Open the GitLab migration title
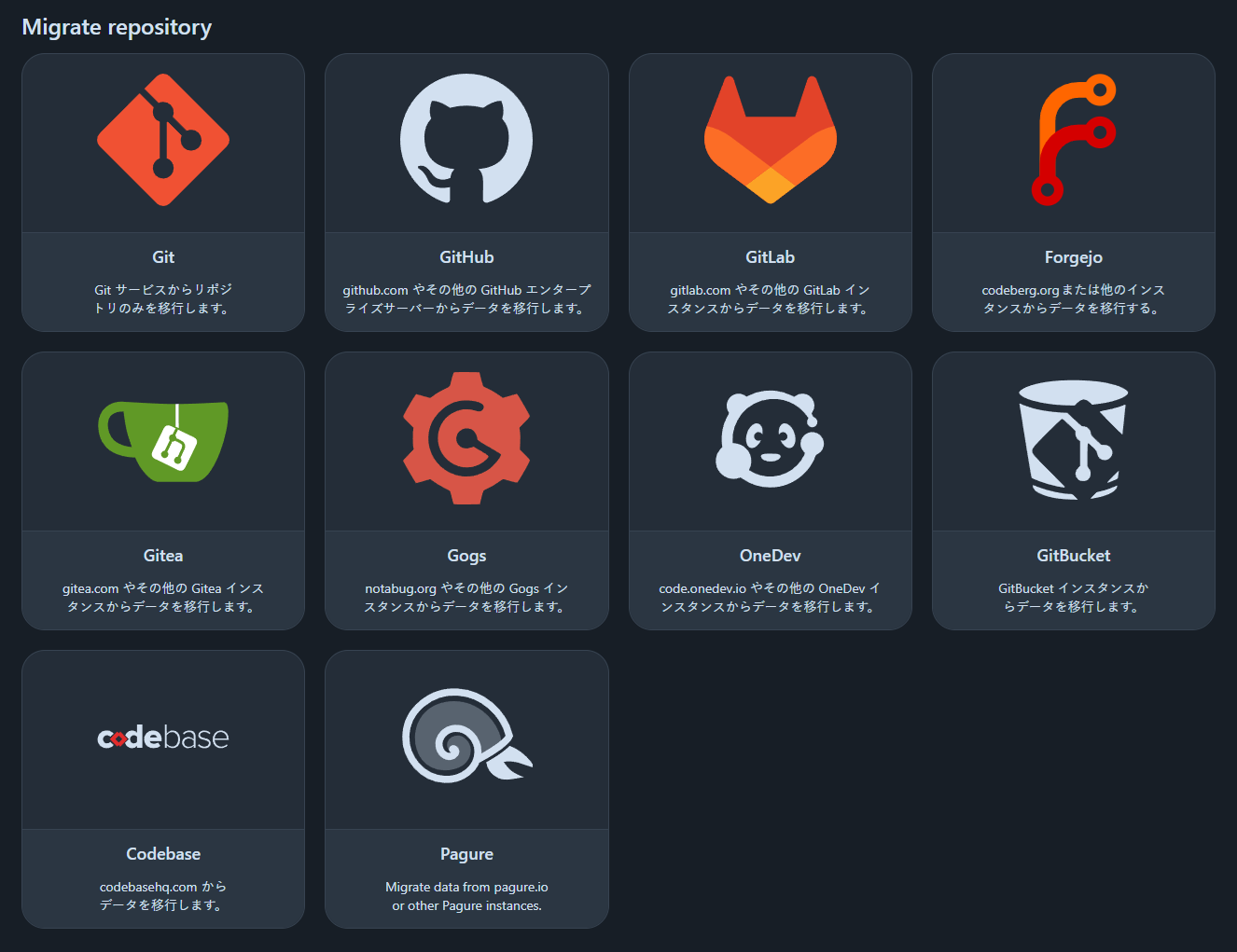Screen dimensions: 1237x952 pyautogui.click(x=771, y=257)
